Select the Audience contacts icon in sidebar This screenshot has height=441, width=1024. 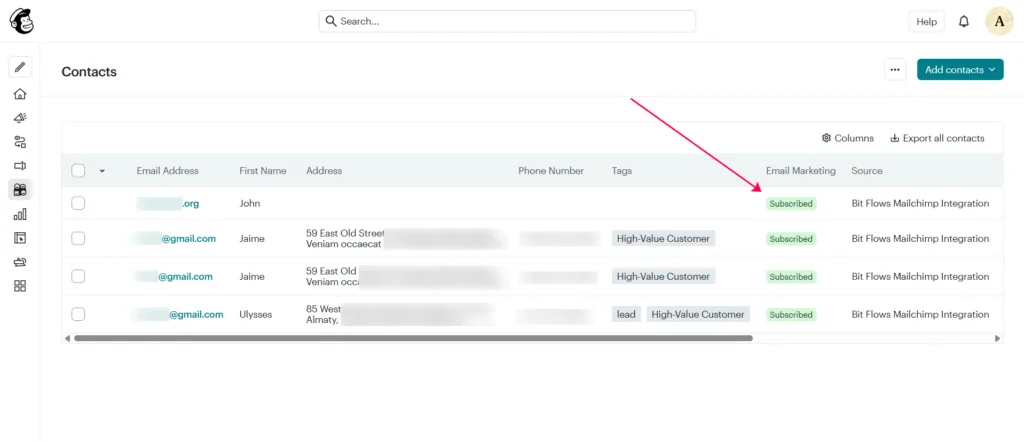click(x=20, y=190)
